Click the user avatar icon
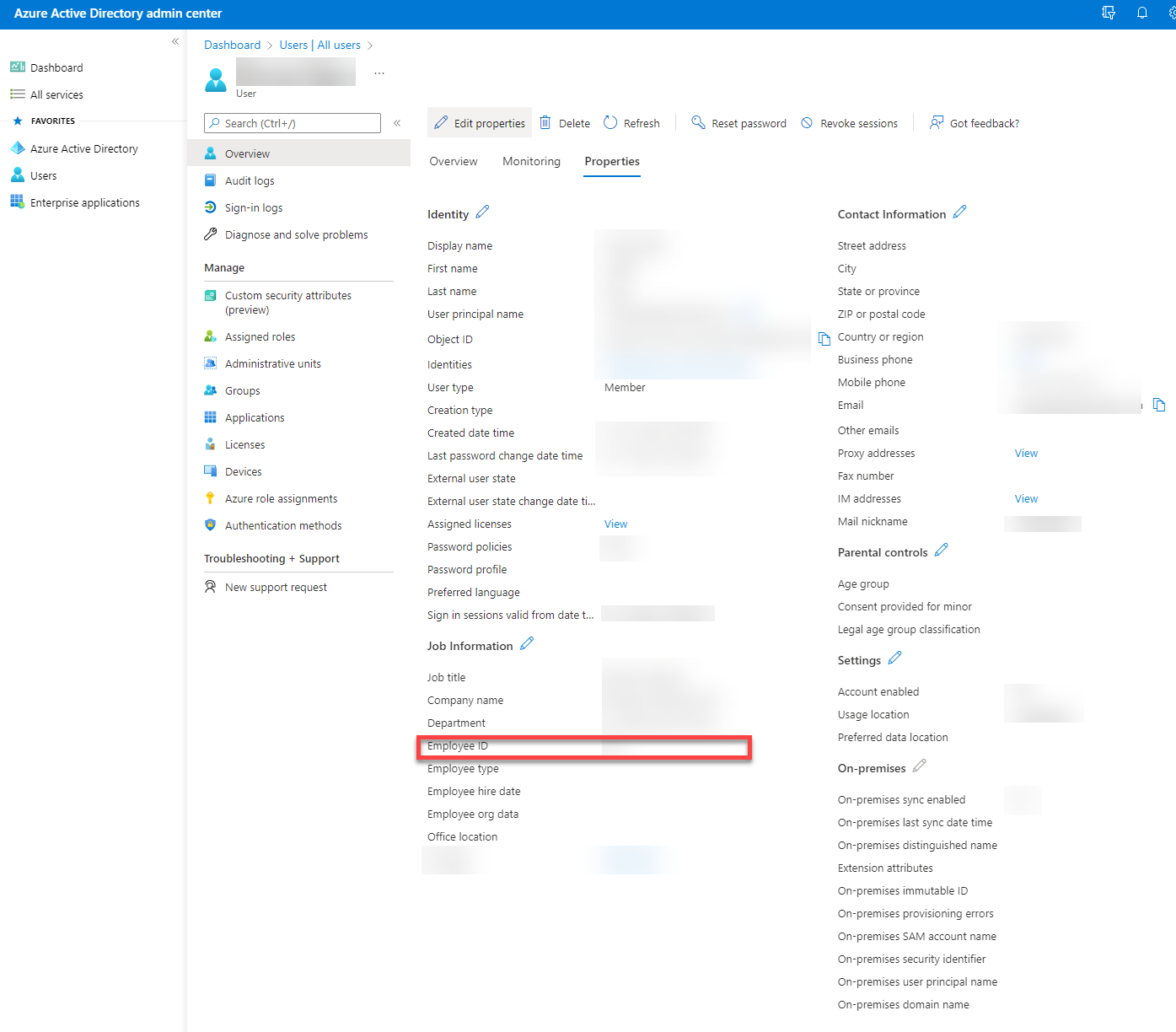Image resolution: width=1176 pixels, height=1032 pixels. click(216, 80)
